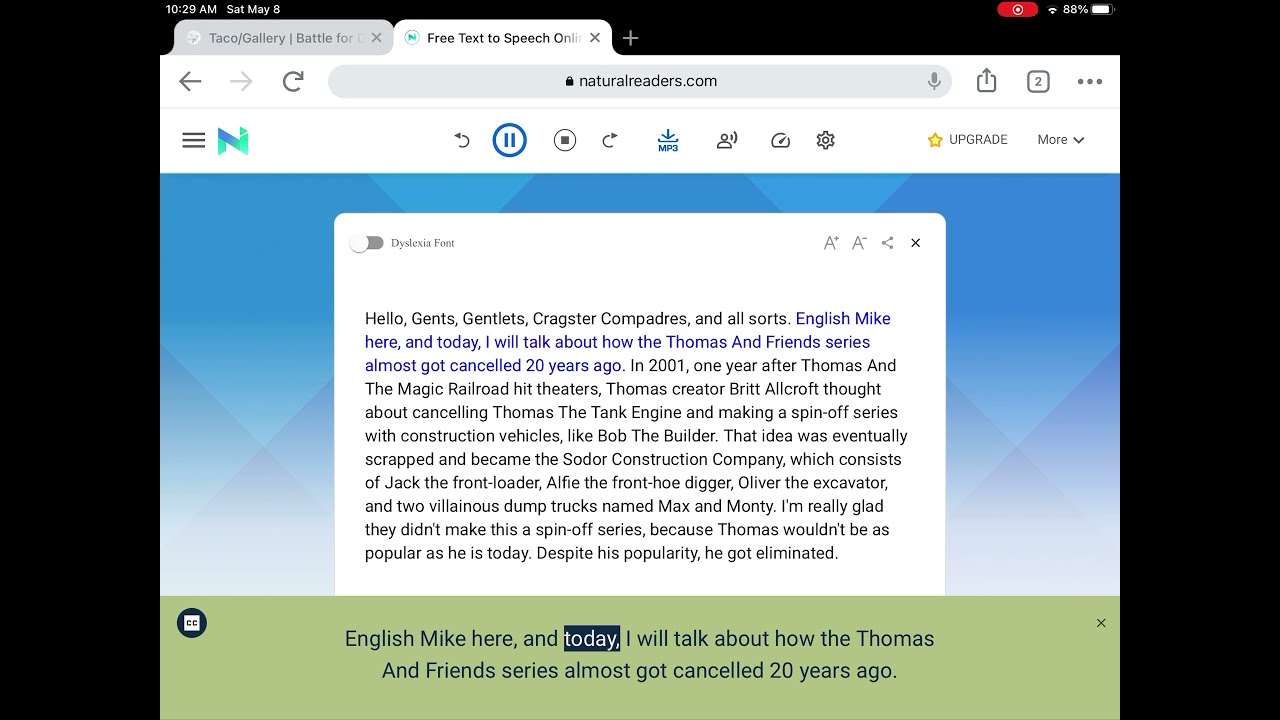Pause the speech playback
The width and height of the screenshot is (1280, 720).
(x=509, y=140)
